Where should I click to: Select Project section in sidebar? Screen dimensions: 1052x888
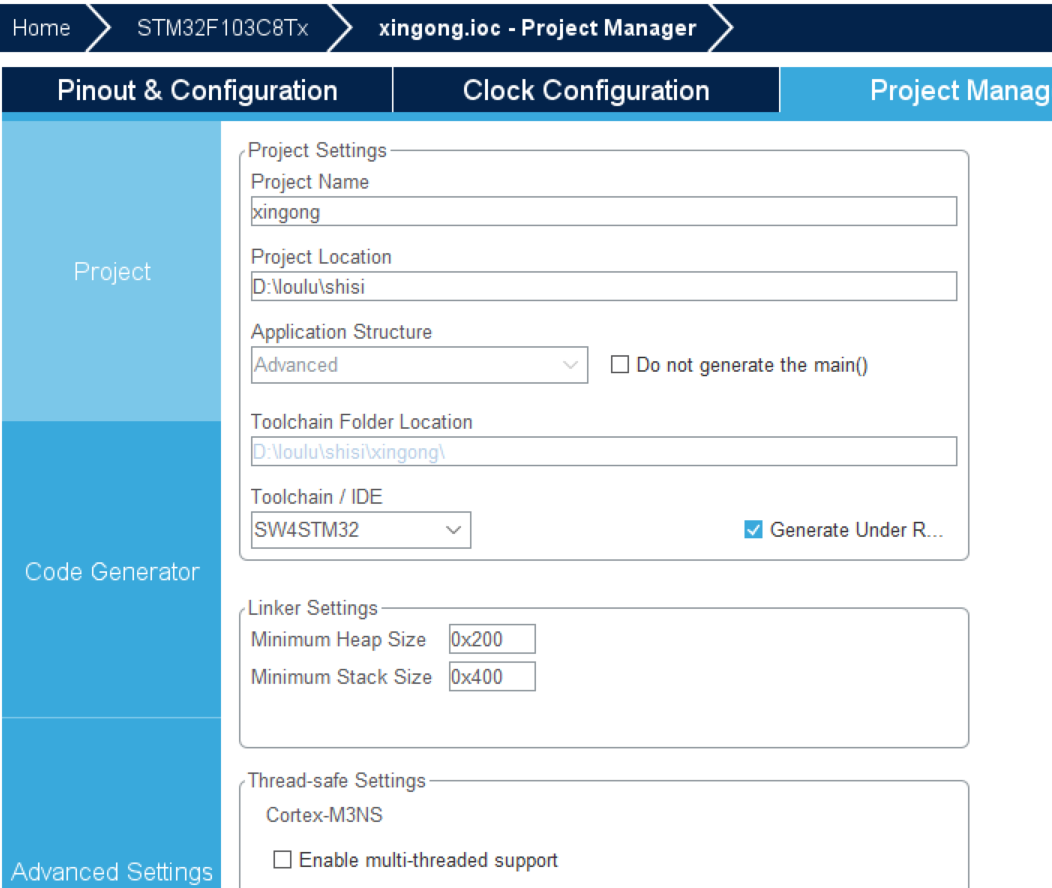pyautogui.click(x=111, y=271)
